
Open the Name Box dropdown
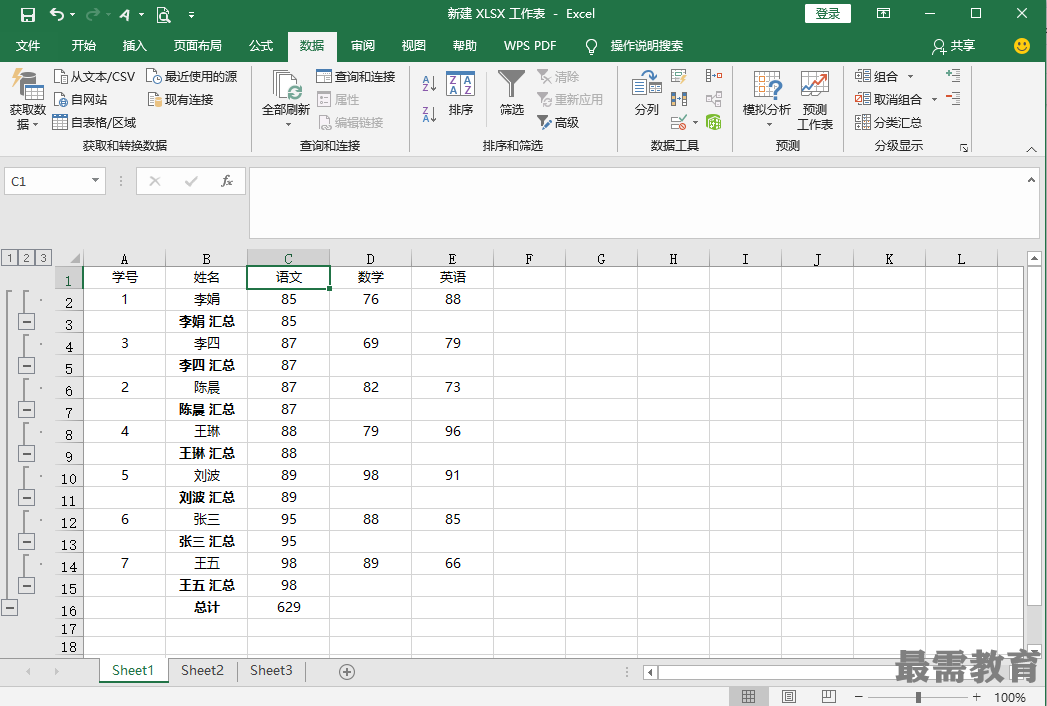point(95,180)
